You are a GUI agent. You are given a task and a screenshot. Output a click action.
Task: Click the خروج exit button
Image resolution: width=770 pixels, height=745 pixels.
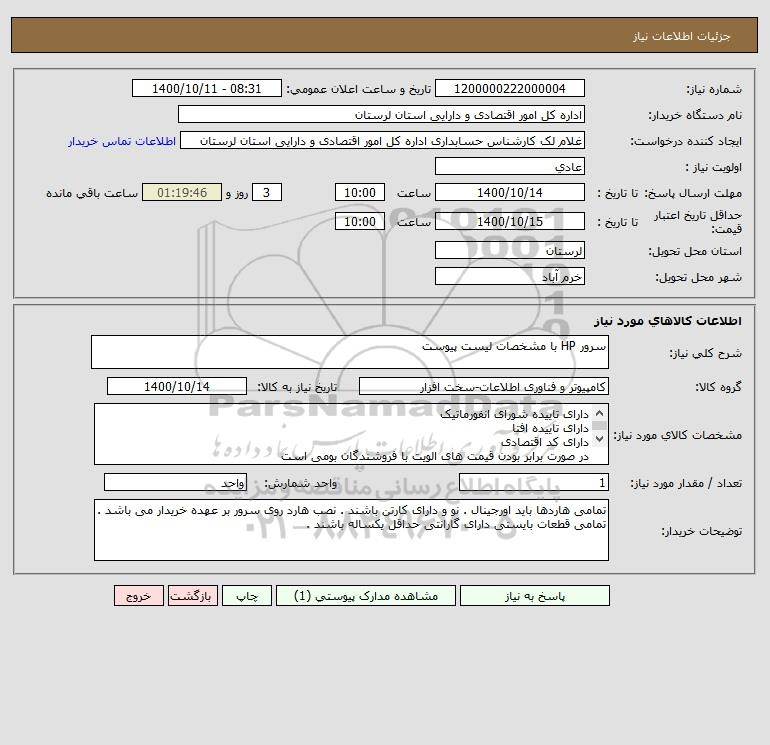point(138,596)
